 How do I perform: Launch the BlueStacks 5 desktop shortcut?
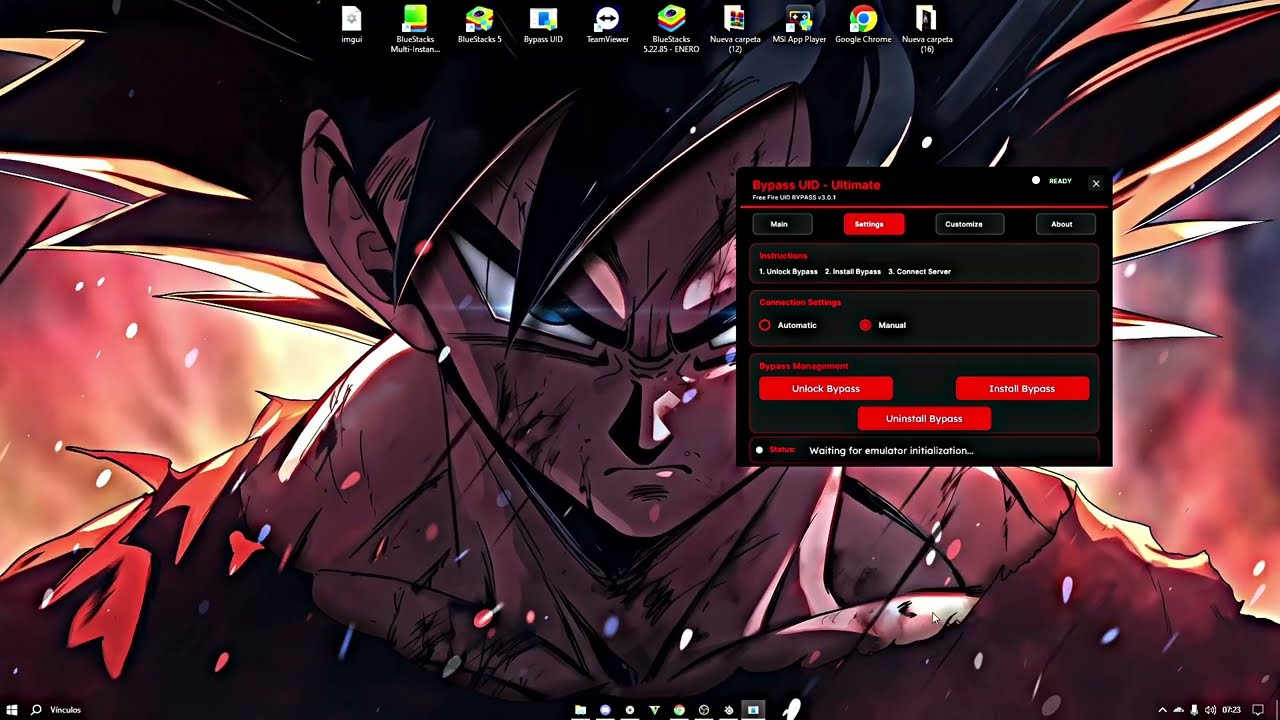pyautogui.click(x=479, y=25)
